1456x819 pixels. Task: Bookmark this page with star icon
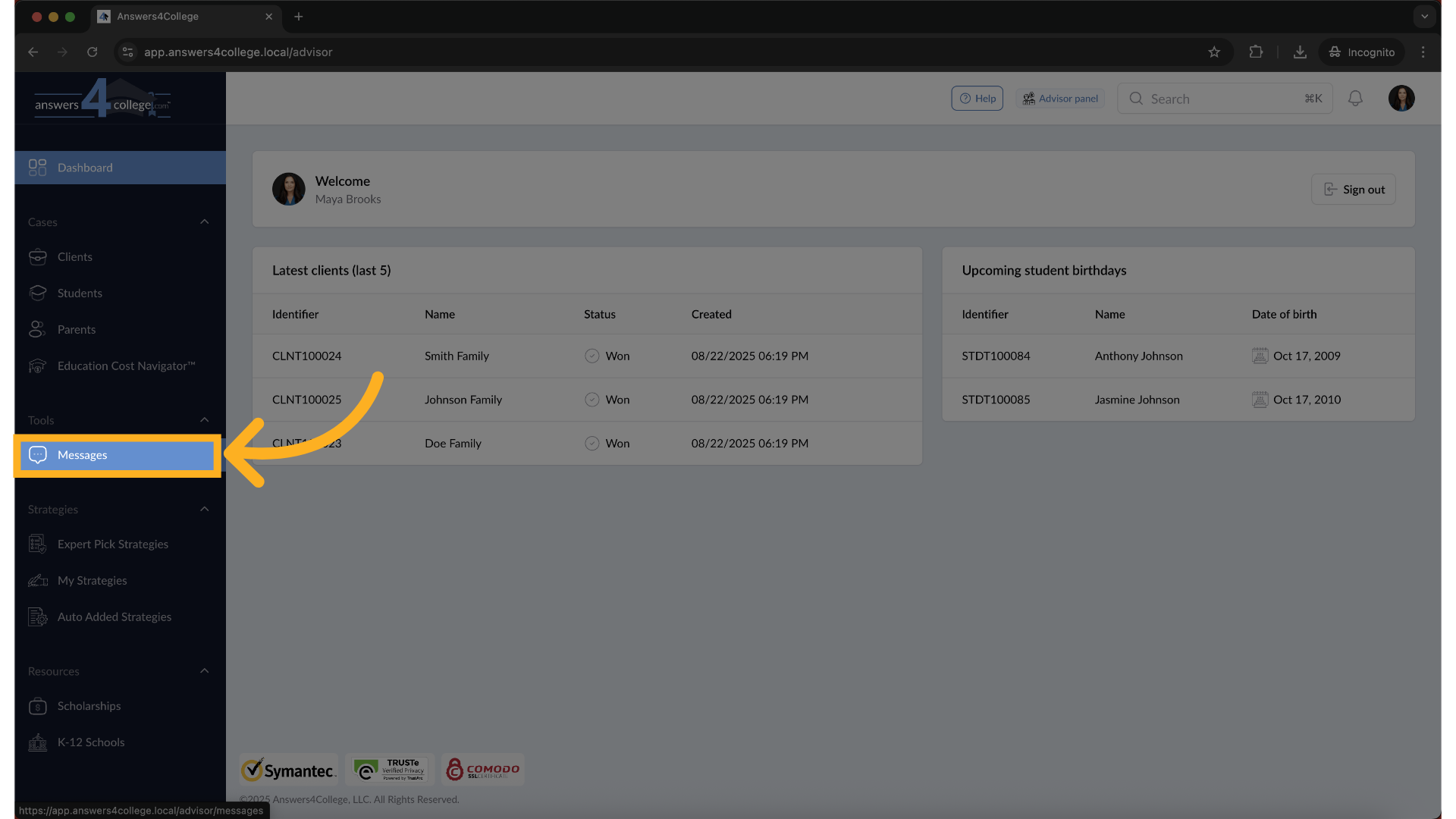click(x=1214, y=52)
